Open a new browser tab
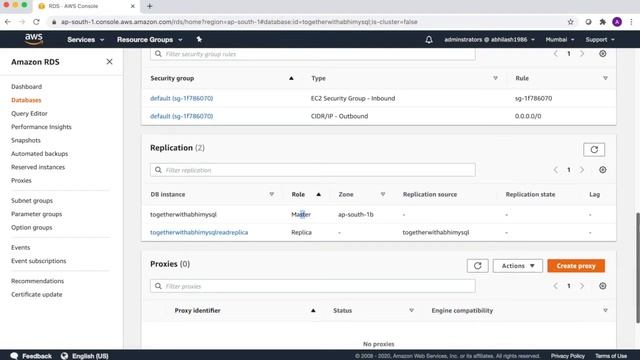 [x=149, y=6]
